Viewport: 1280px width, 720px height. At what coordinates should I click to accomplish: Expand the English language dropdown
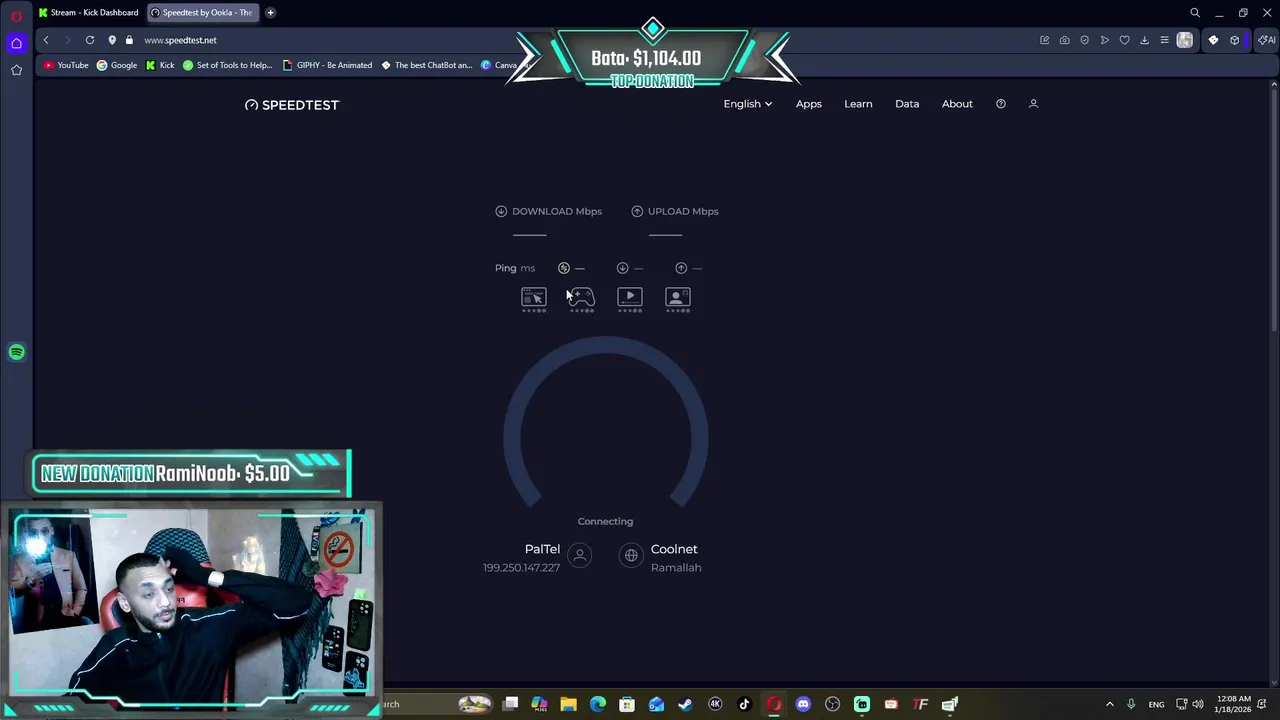coord(747,104)
